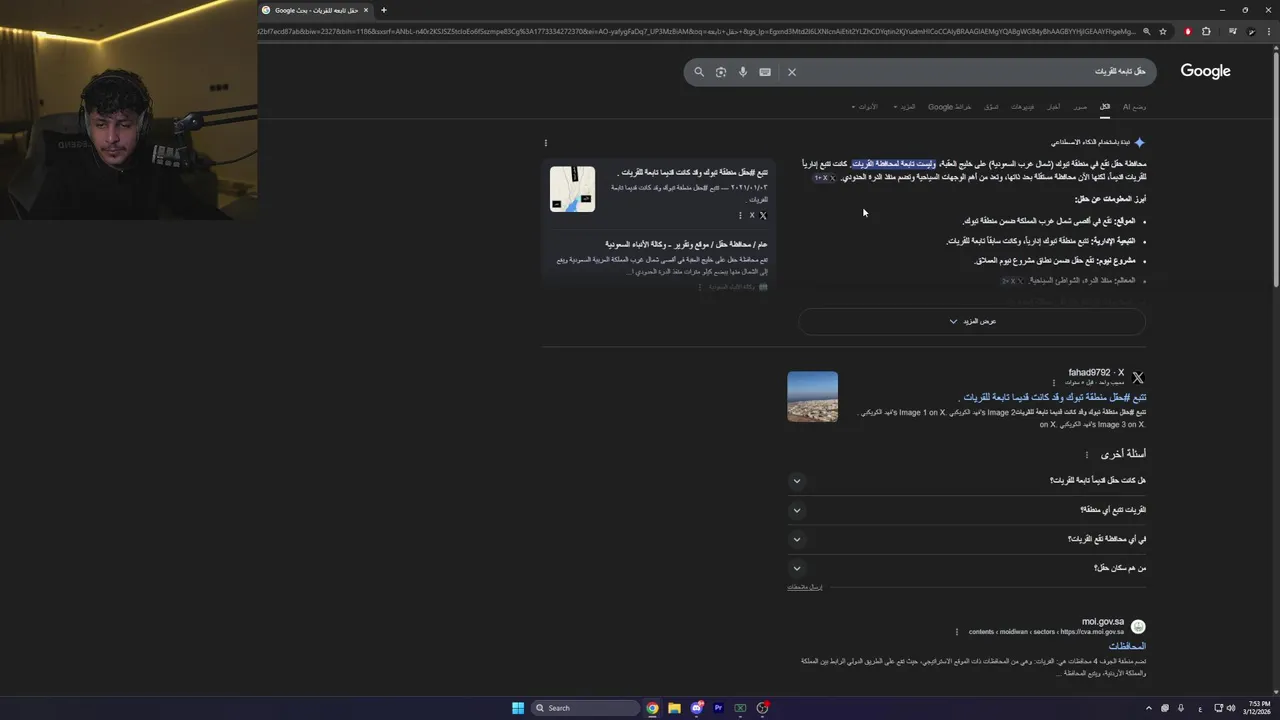The width and height of the screenshot is (1280, 720).
Task: Open three-dot menu of moi.gov.sa result
Action: (x=957, y=632)
